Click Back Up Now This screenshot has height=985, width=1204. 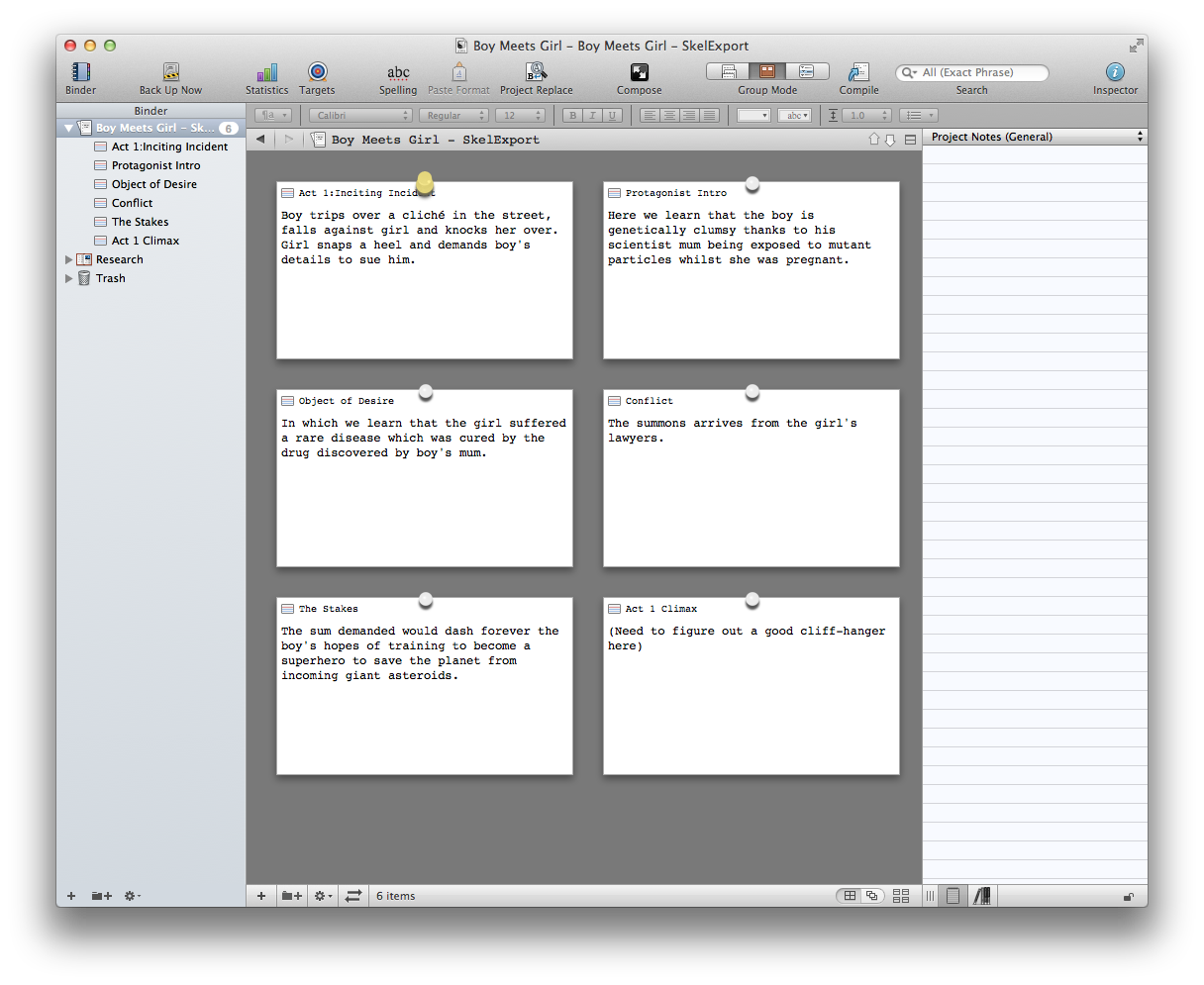[170, 73]
